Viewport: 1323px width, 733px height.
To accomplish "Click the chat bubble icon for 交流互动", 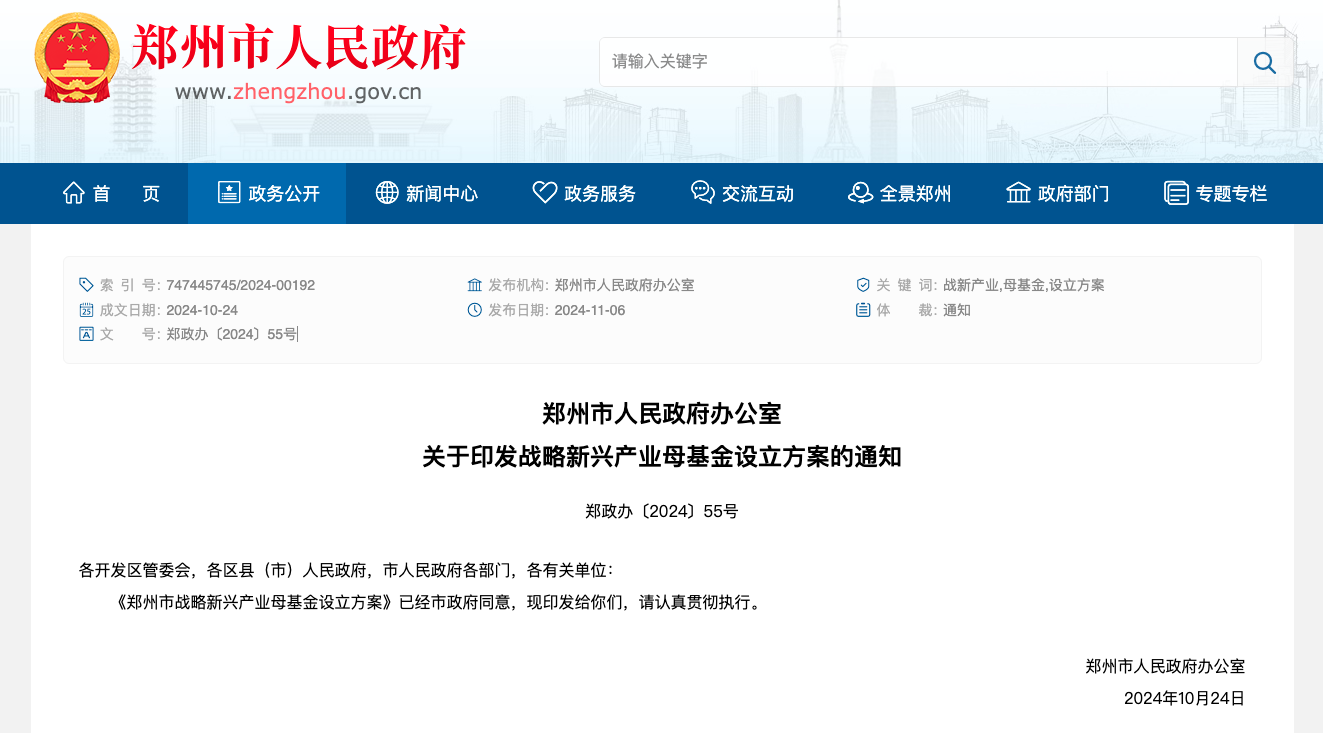I will [x=702, y=193].
